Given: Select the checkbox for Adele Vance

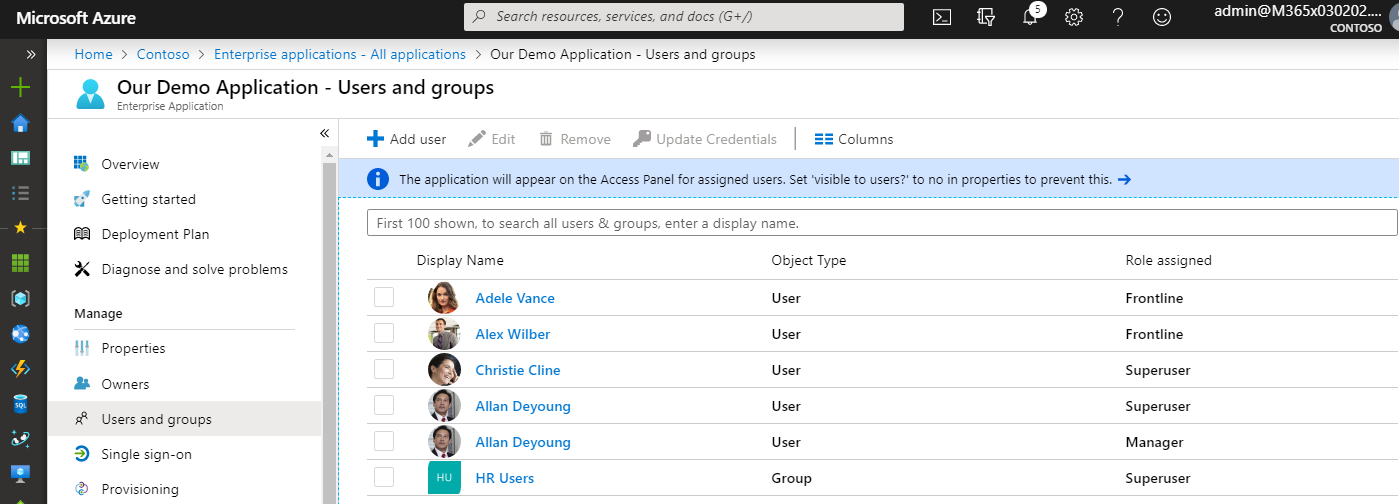Looking at the screenshot, I should 384,298.
